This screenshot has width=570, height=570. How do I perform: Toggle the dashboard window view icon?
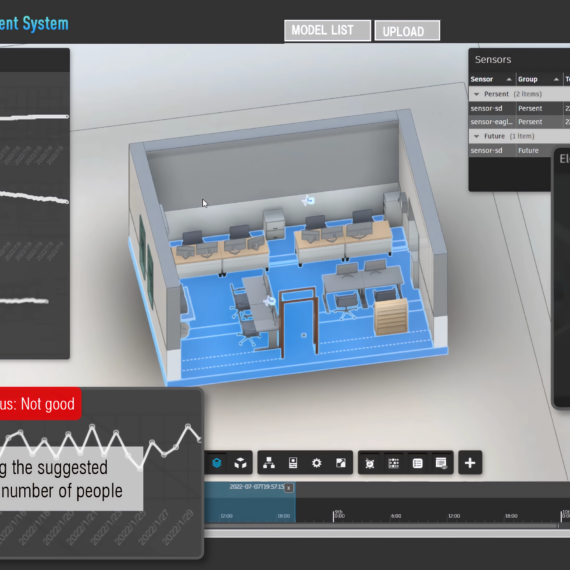pos(441,463)
